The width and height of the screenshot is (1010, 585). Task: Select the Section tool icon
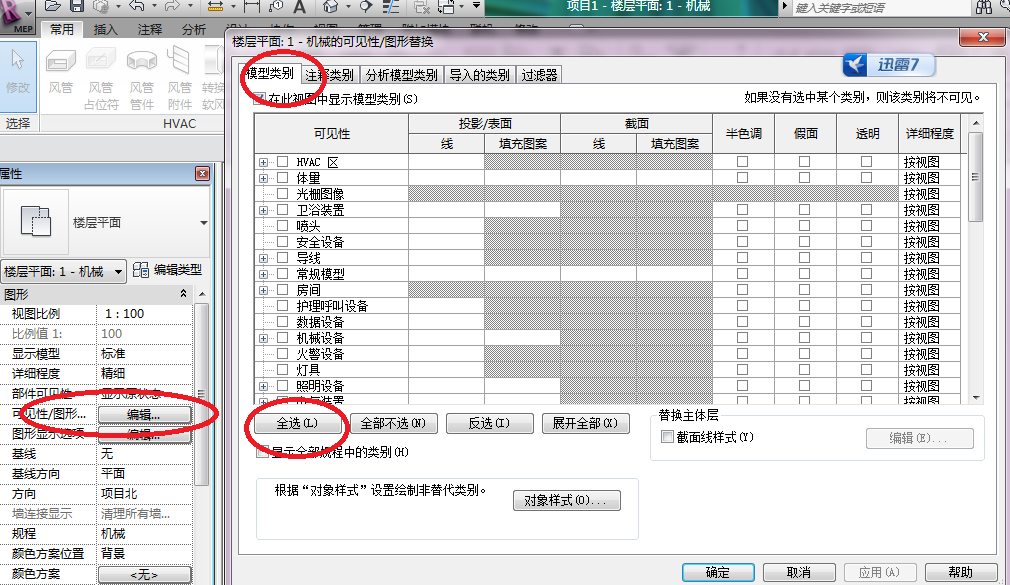click(x=365, y=6)
